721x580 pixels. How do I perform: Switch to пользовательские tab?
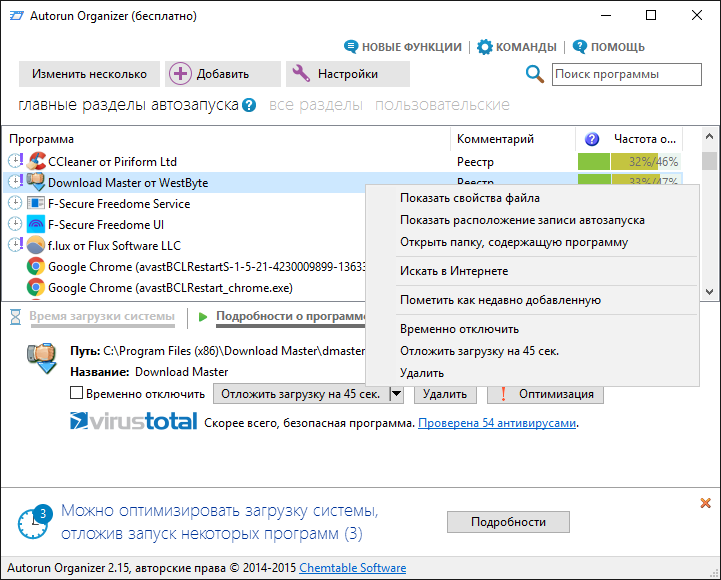point(442,105)
